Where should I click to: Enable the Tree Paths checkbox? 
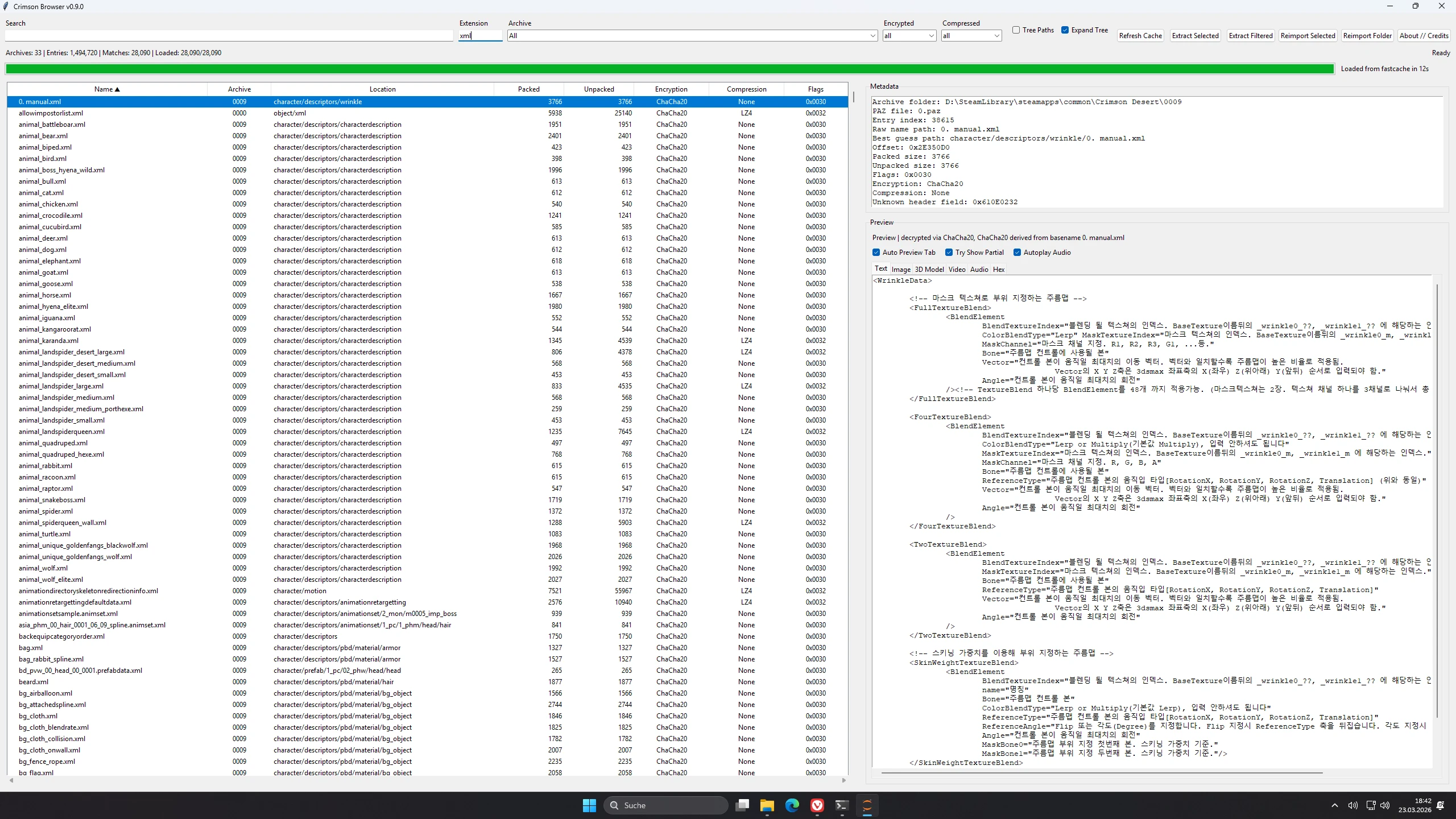tap(1016, 30)
